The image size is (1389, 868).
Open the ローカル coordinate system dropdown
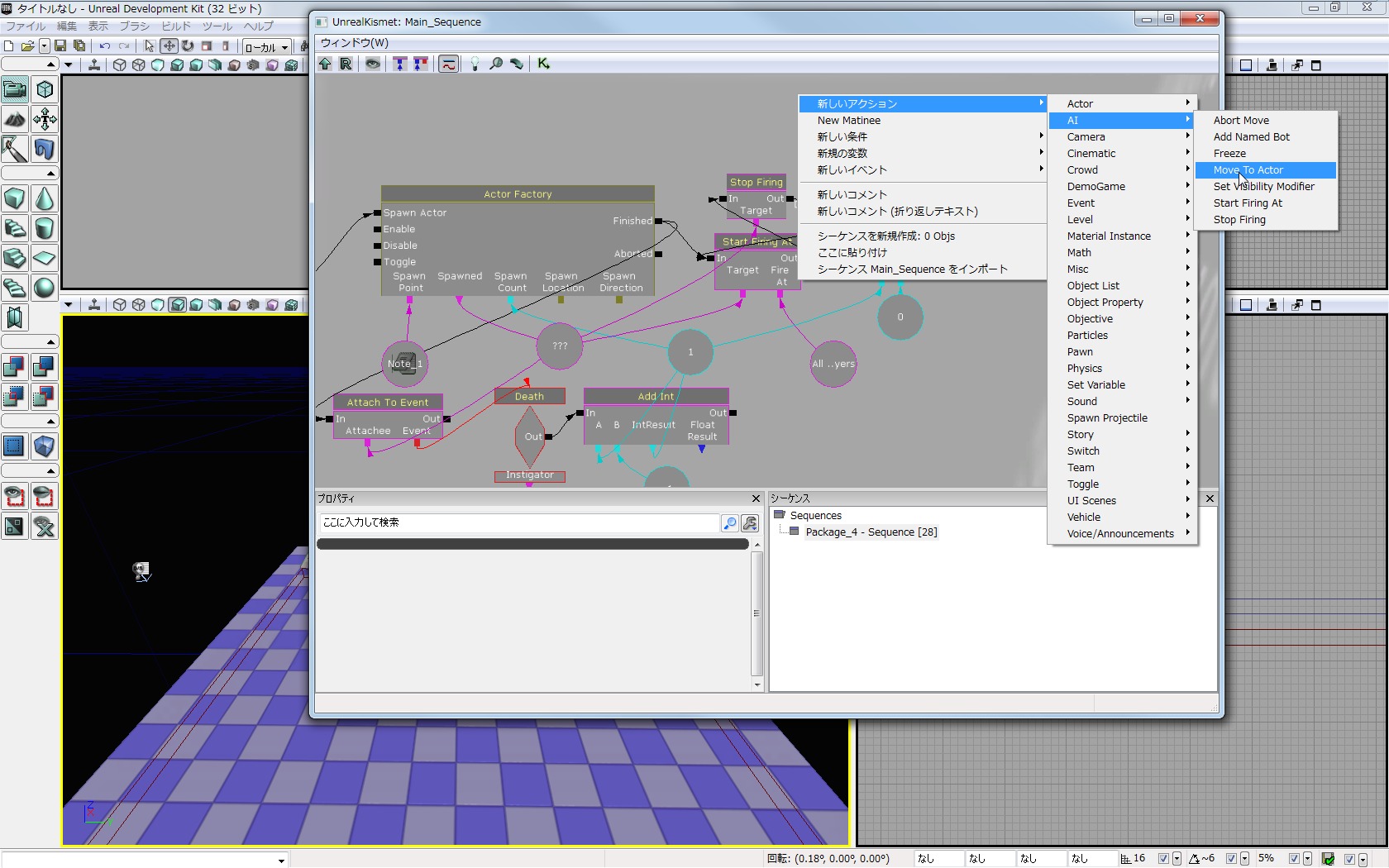click(266, 47)
